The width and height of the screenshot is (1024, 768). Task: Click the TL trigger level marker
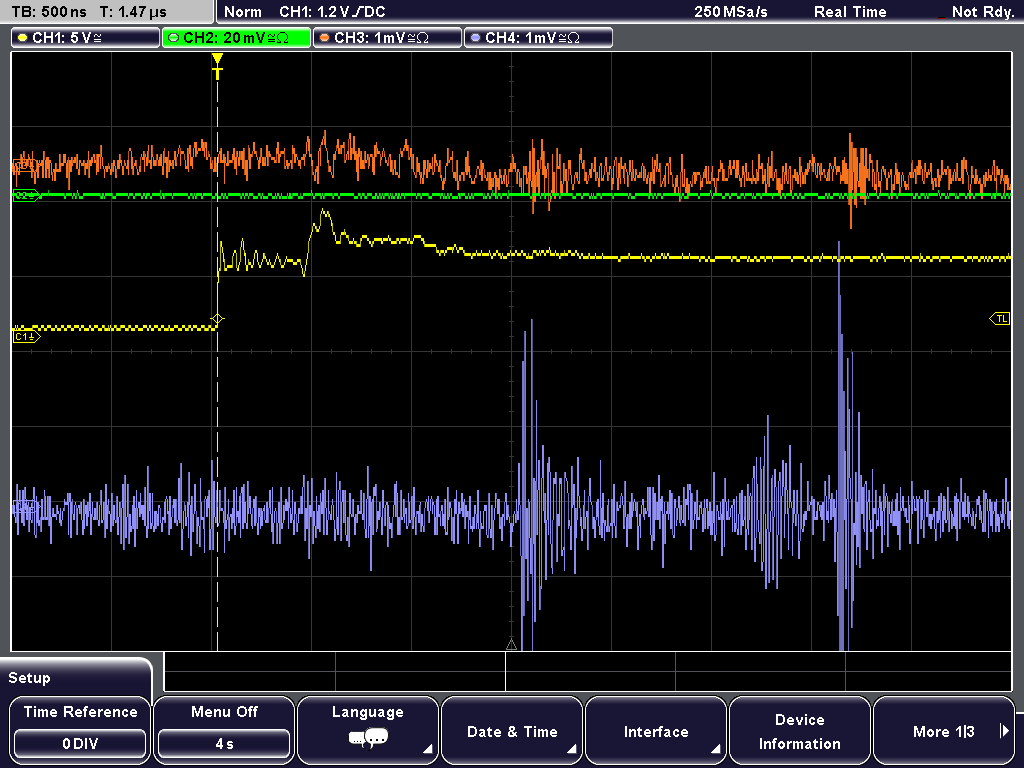1000,319
